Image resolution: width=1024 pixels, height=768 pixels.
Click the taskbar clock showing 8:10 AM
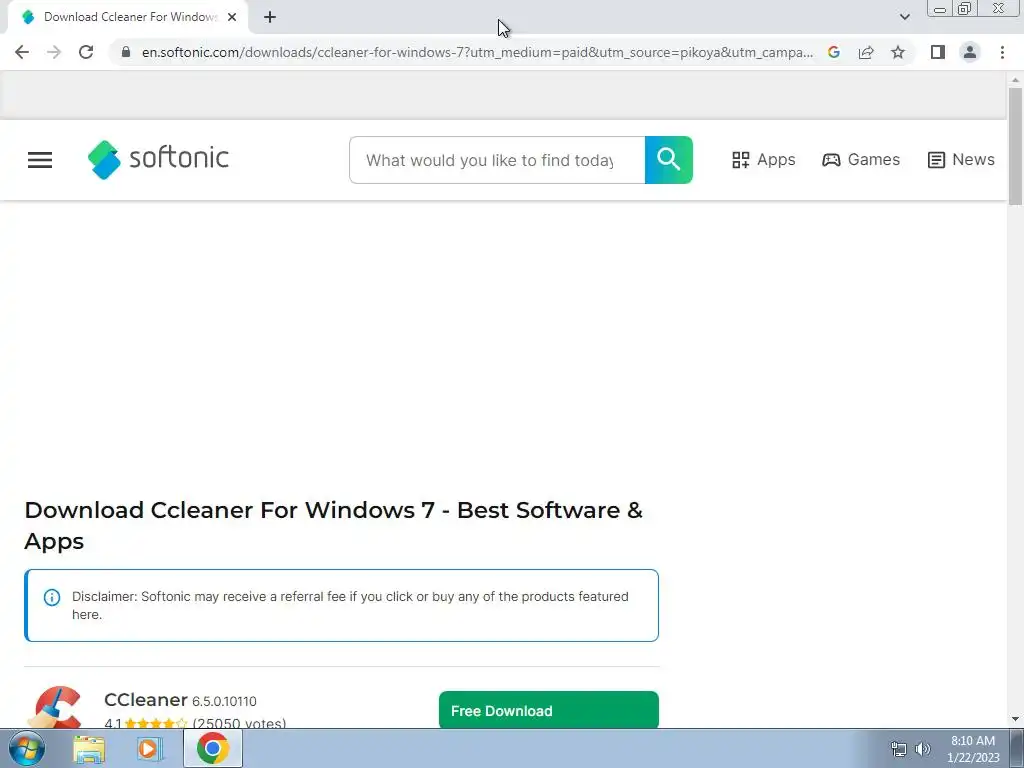(973, 749)
